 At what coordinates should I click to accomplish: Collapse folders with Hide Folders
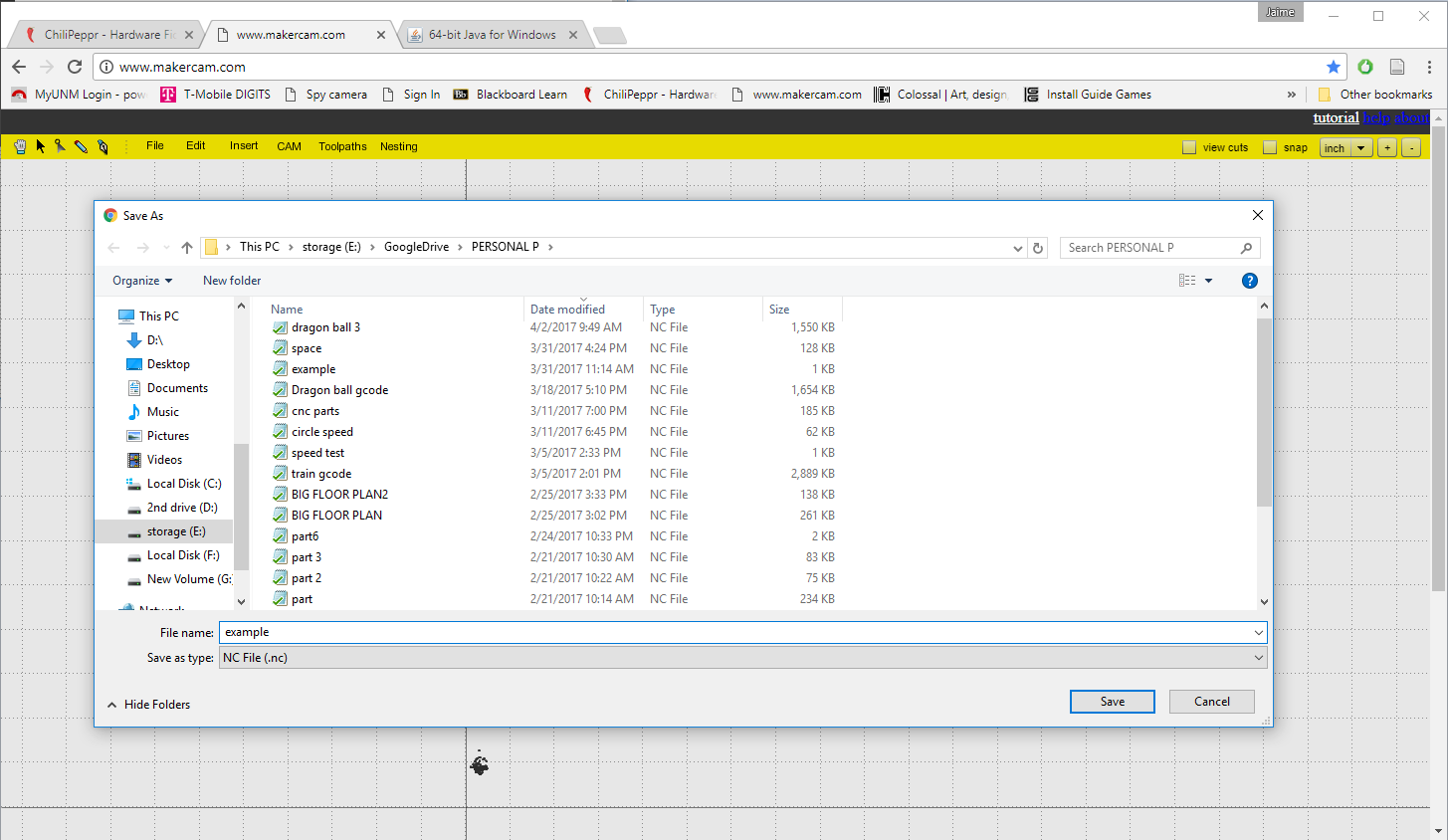148,705
